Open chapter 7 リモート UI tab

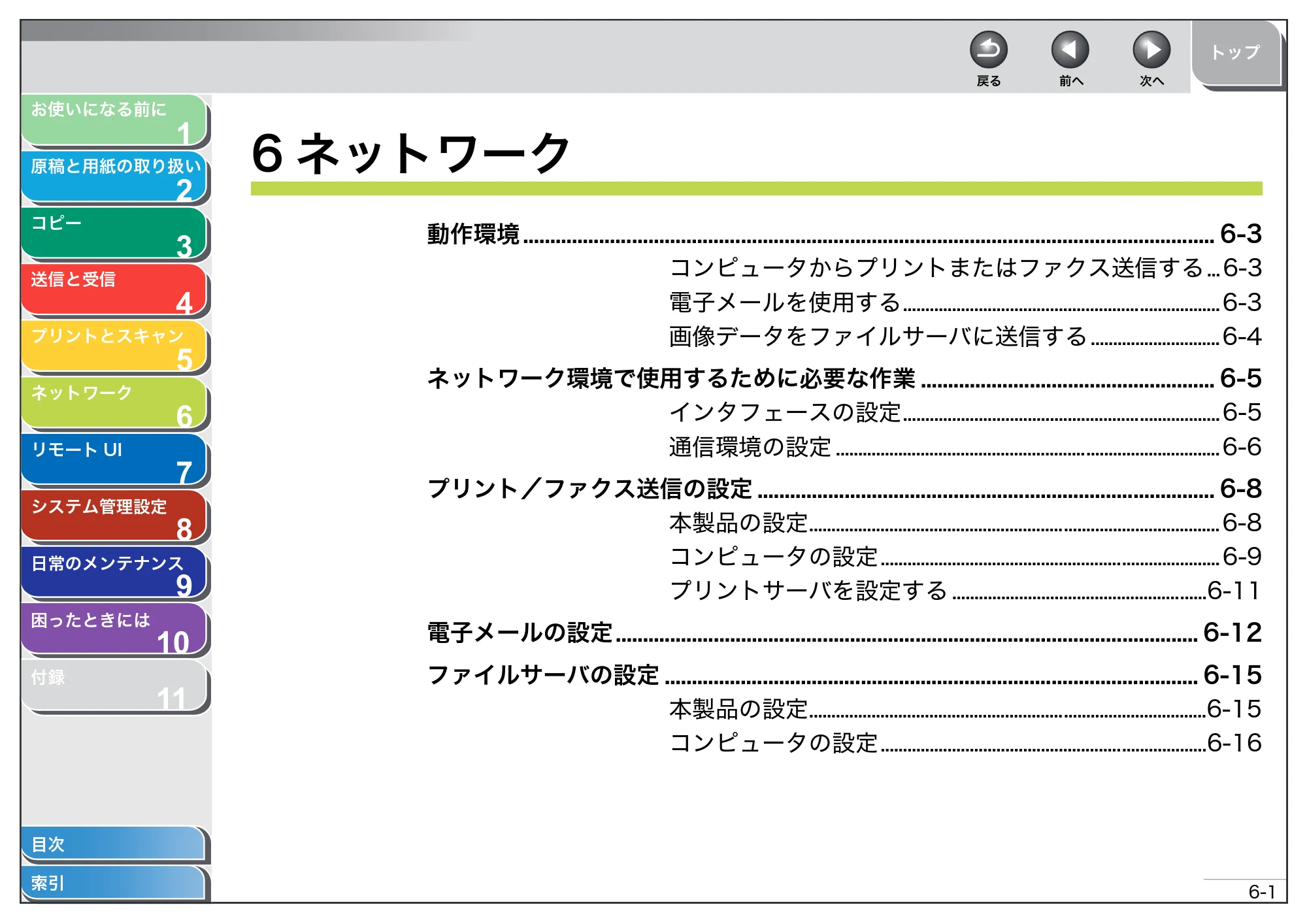(x=114, y=460)
